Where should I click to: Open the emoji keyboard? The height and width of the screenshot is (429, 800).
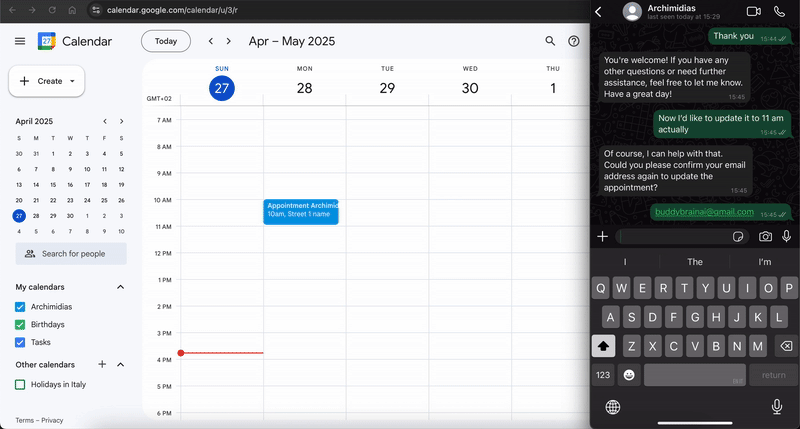click(x=629, y=375)
